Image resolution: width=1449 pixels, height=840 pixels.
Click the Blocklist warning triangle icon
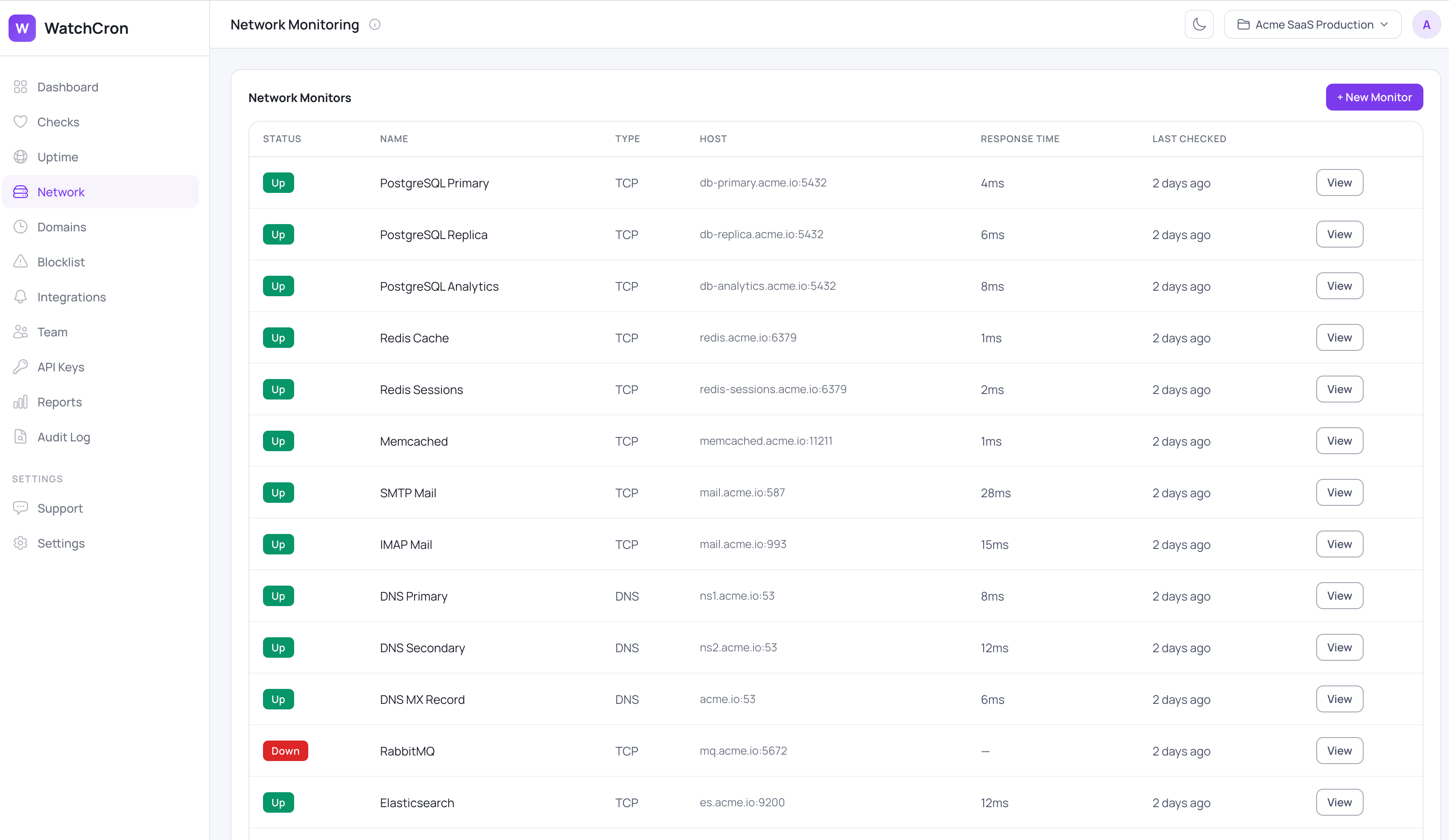click(x=20, y=262)
